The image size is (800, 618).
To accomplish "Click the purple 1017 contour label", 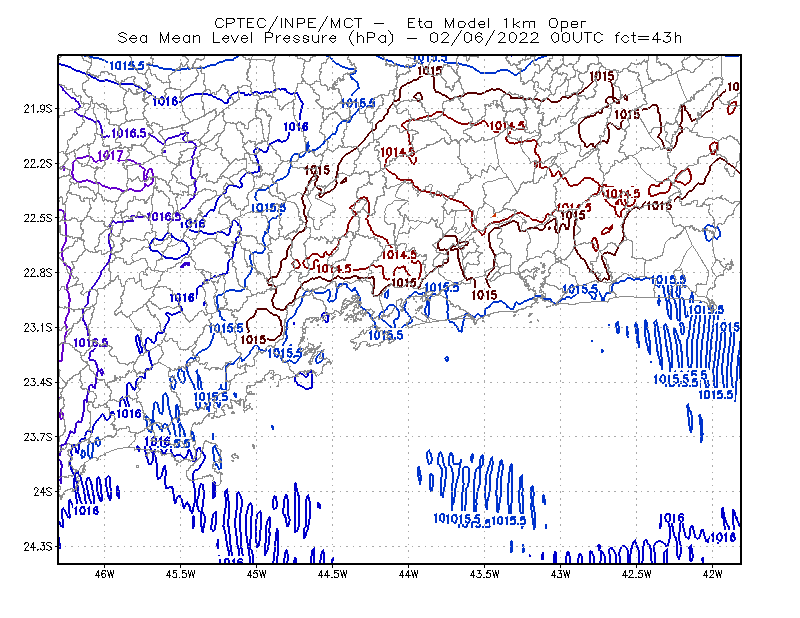I will click(x=110, y=155).
